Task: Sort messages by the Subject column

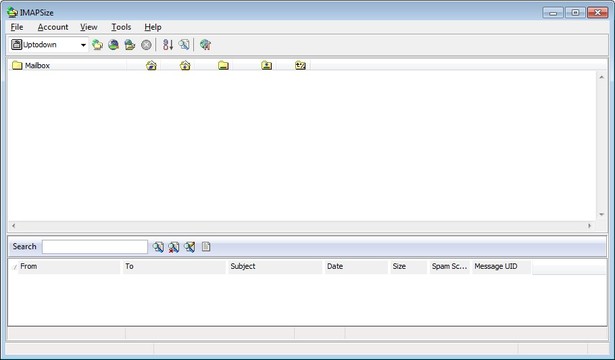Action: [275, 267]
